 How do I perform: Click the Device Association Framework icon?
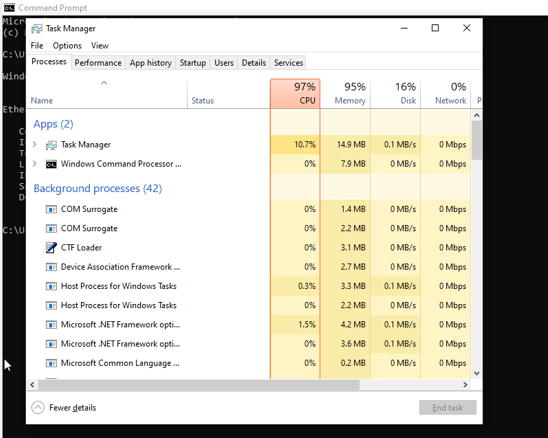pyautogui.click(x=51, y=267)
